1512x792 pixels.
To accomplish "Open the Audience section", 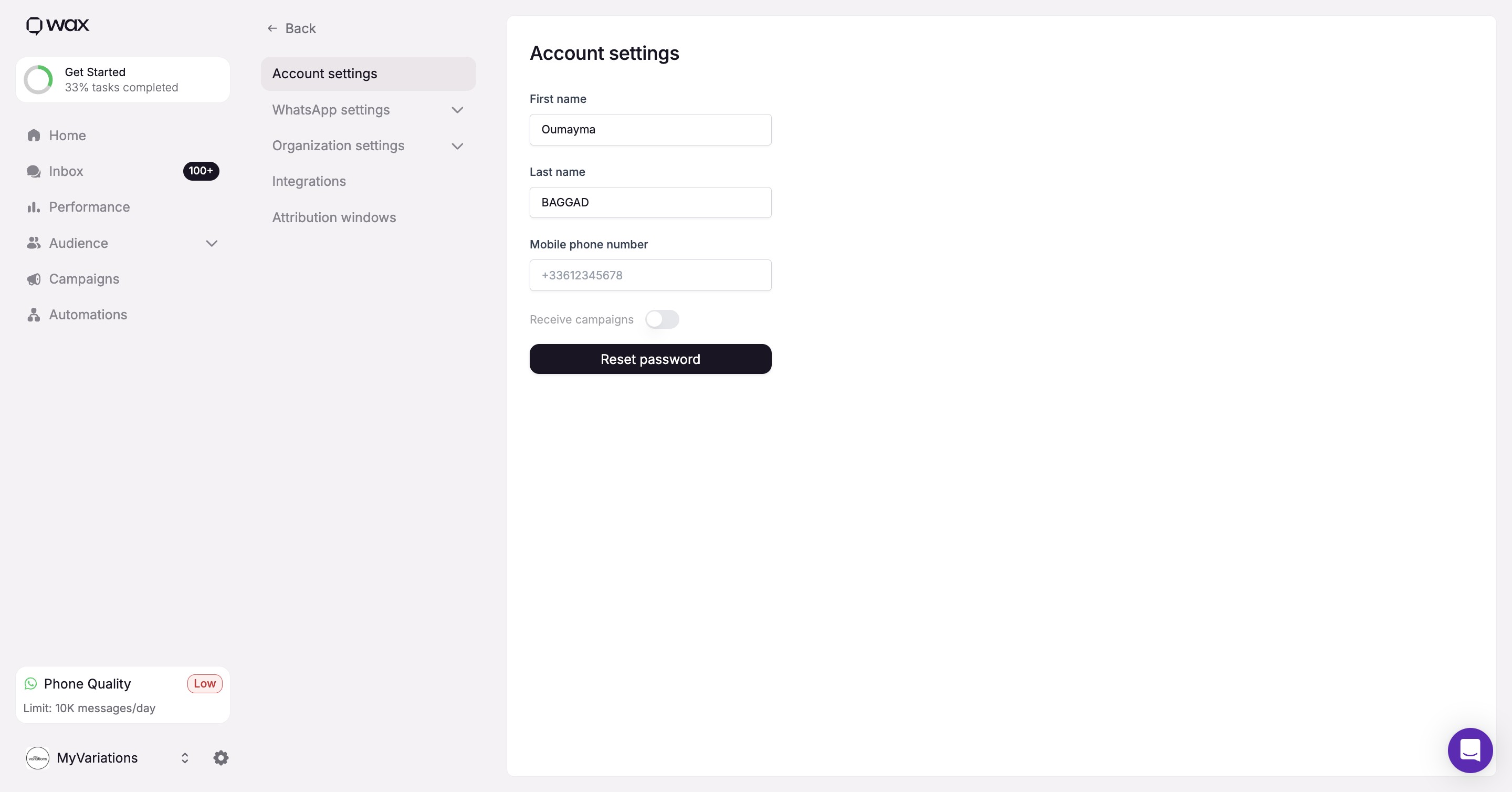I will (123, 243).
